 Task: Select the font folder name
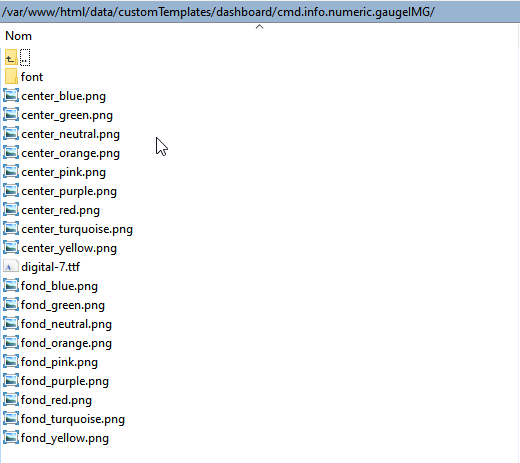(32, 77)
